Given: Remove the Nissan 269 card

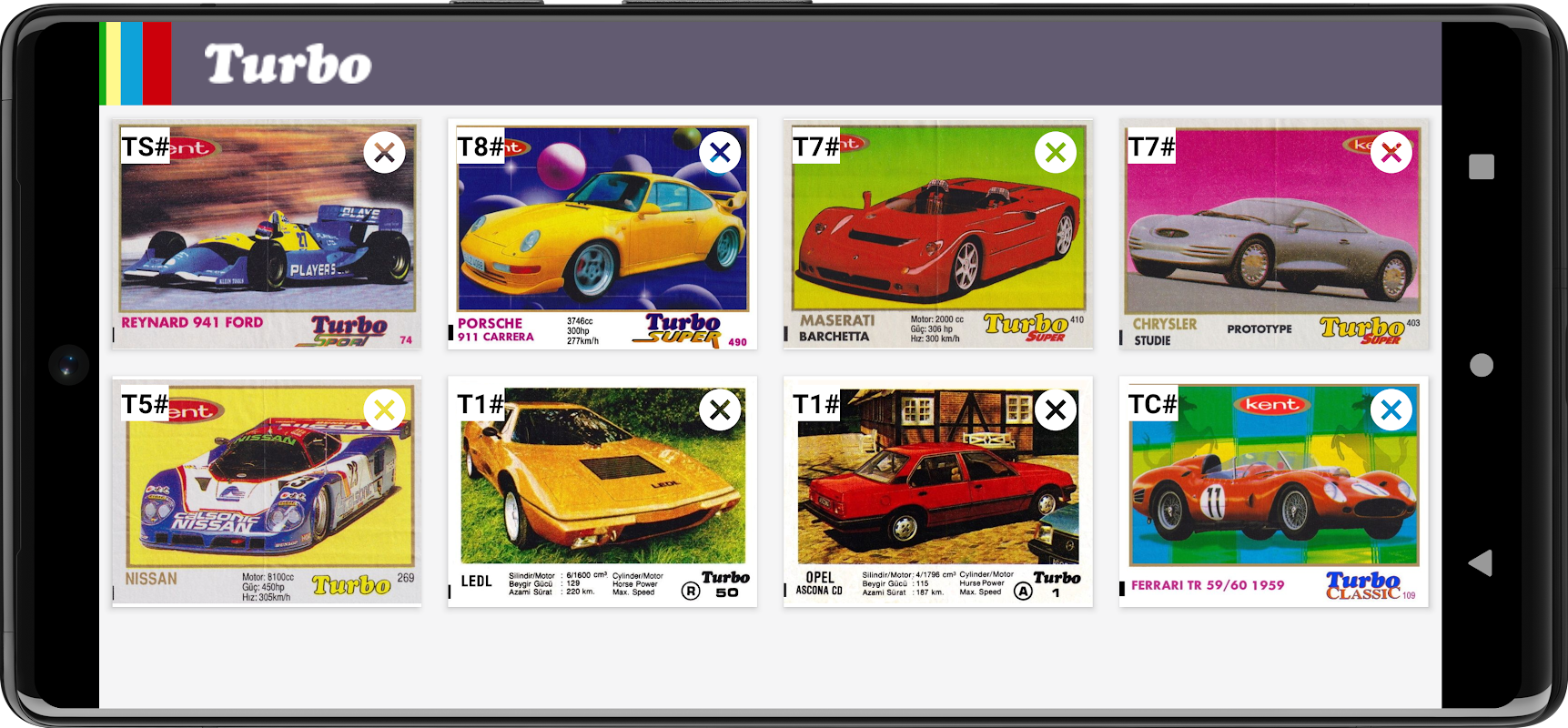Looking at the screenshot, I should (x=384, y=410).
